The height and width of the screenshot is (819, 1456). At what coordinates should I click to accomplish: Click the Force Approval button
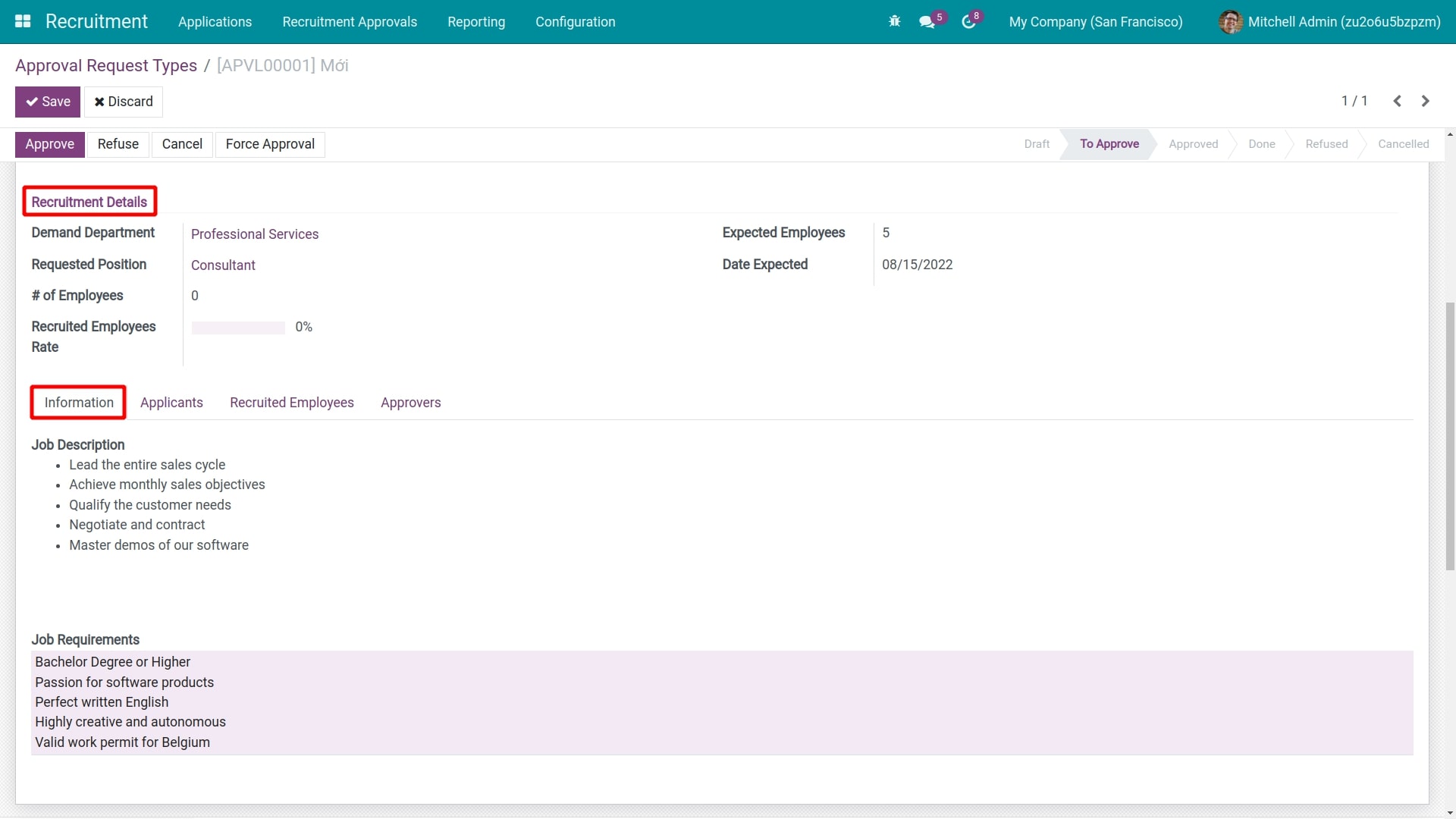click(x=269, y=144)
